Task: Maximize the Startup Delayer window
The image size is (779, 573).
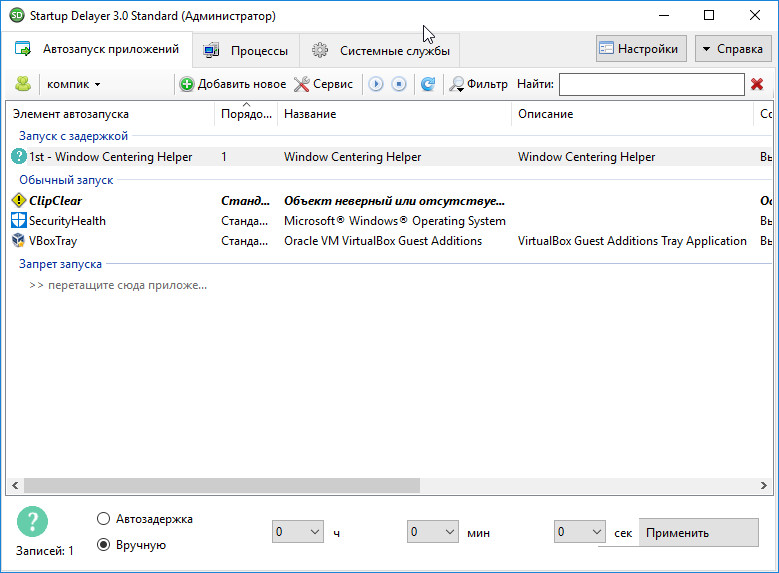Action: point(709,15)
